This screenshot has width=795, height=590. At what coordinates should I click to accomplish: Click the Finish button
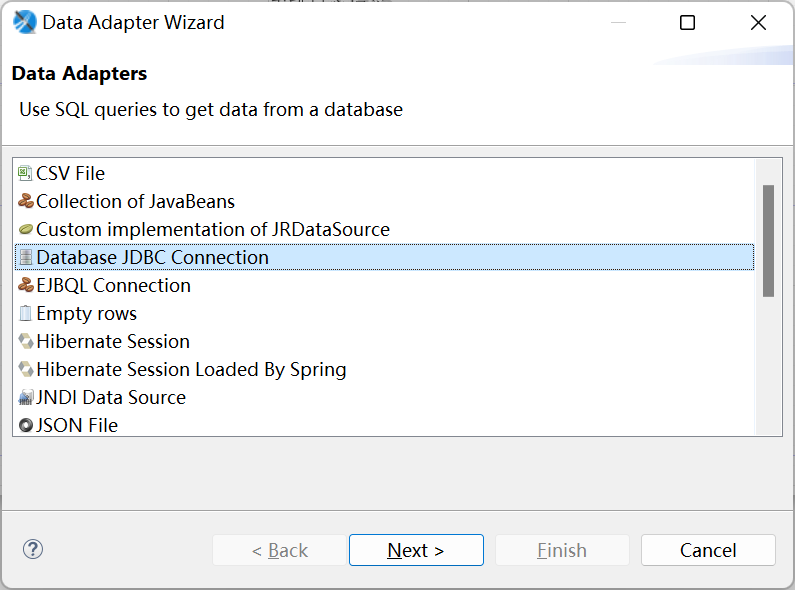point(562,550)
